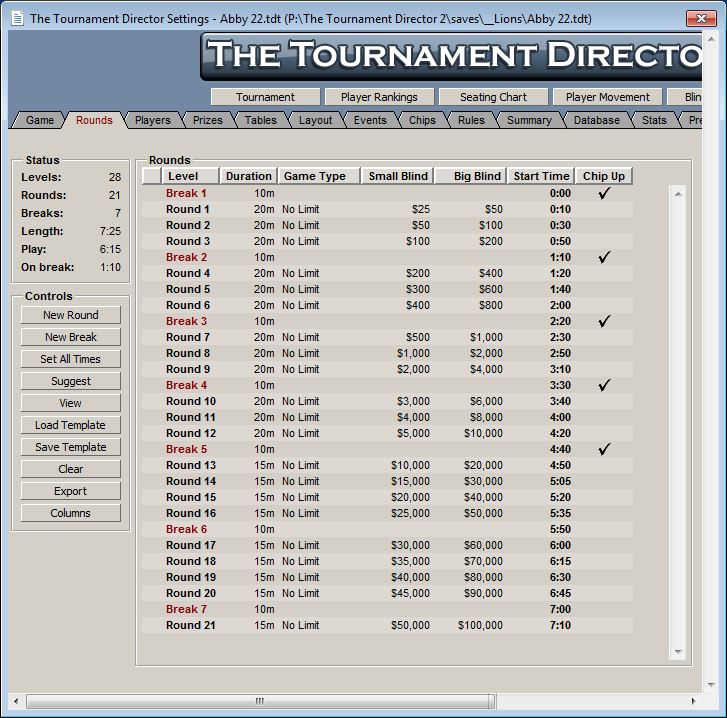Click the Game Type column header
727x718 pixels.
(319, 176)
